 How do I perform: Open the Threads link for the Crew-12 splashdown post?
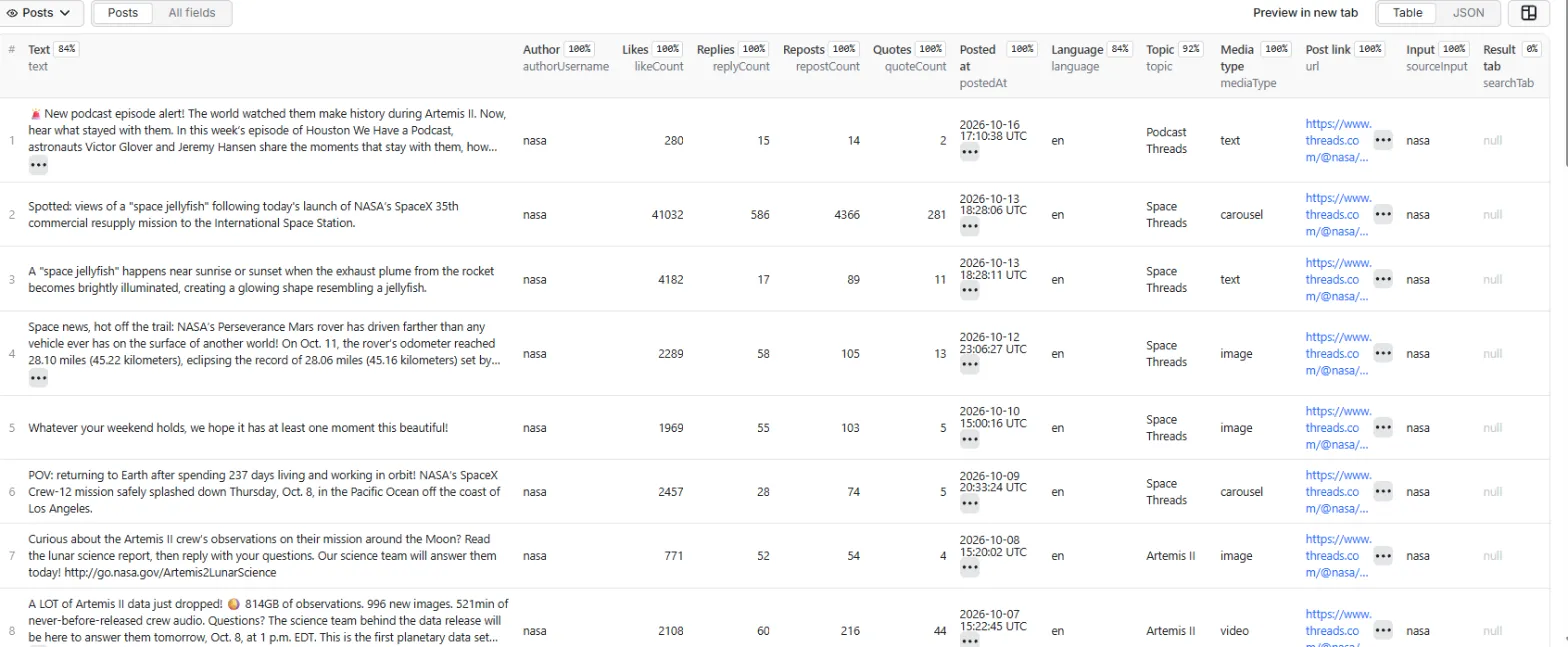click(x=1337, y=492)
